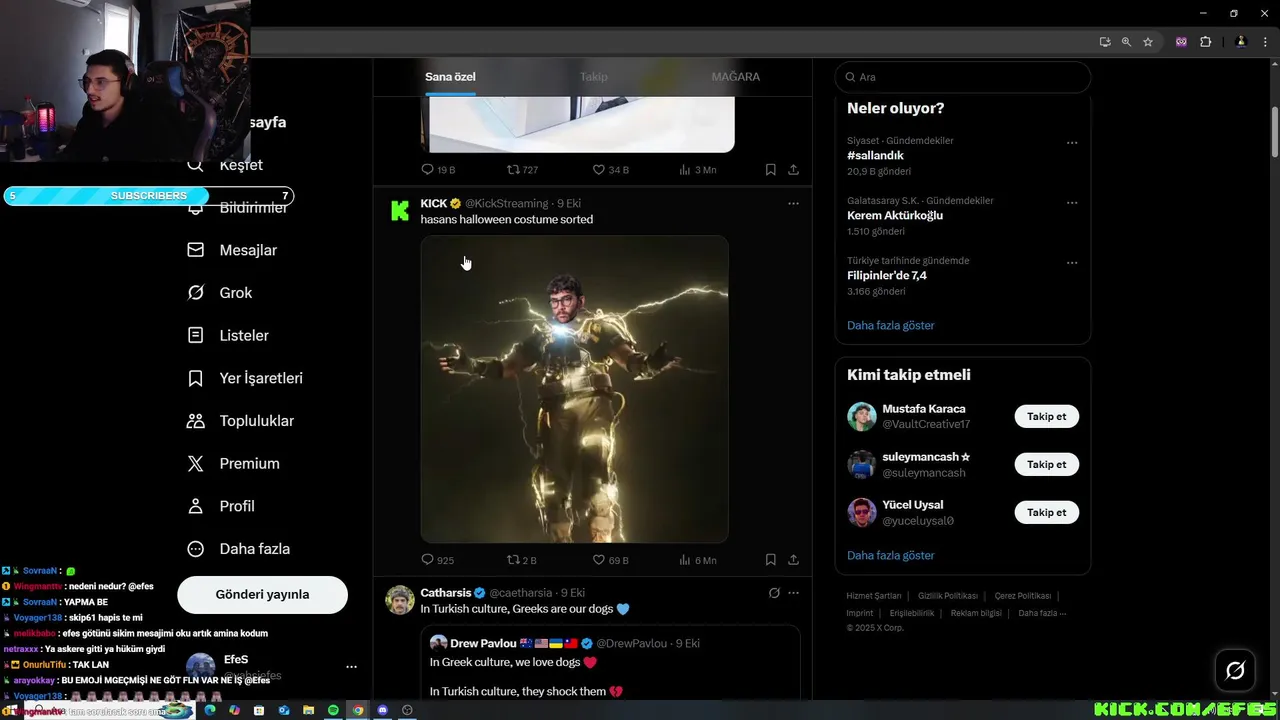The width and height of the screenshot is (1280, 720).
Task: Follow Mustafa Karaca with Takip et
Action: pos(1047,417)
